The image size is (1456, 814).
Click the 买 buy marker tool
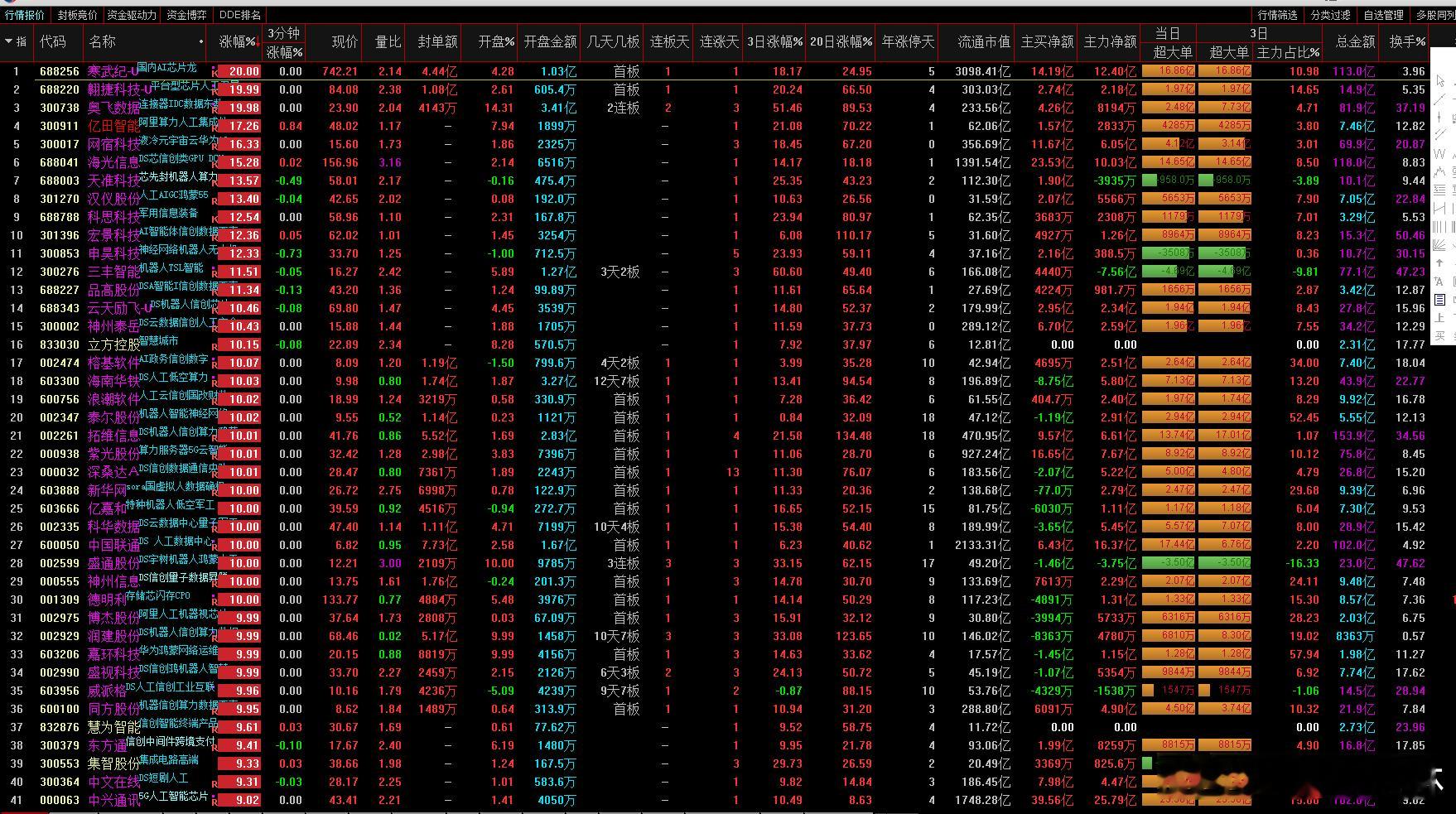tap(1441, 336)
